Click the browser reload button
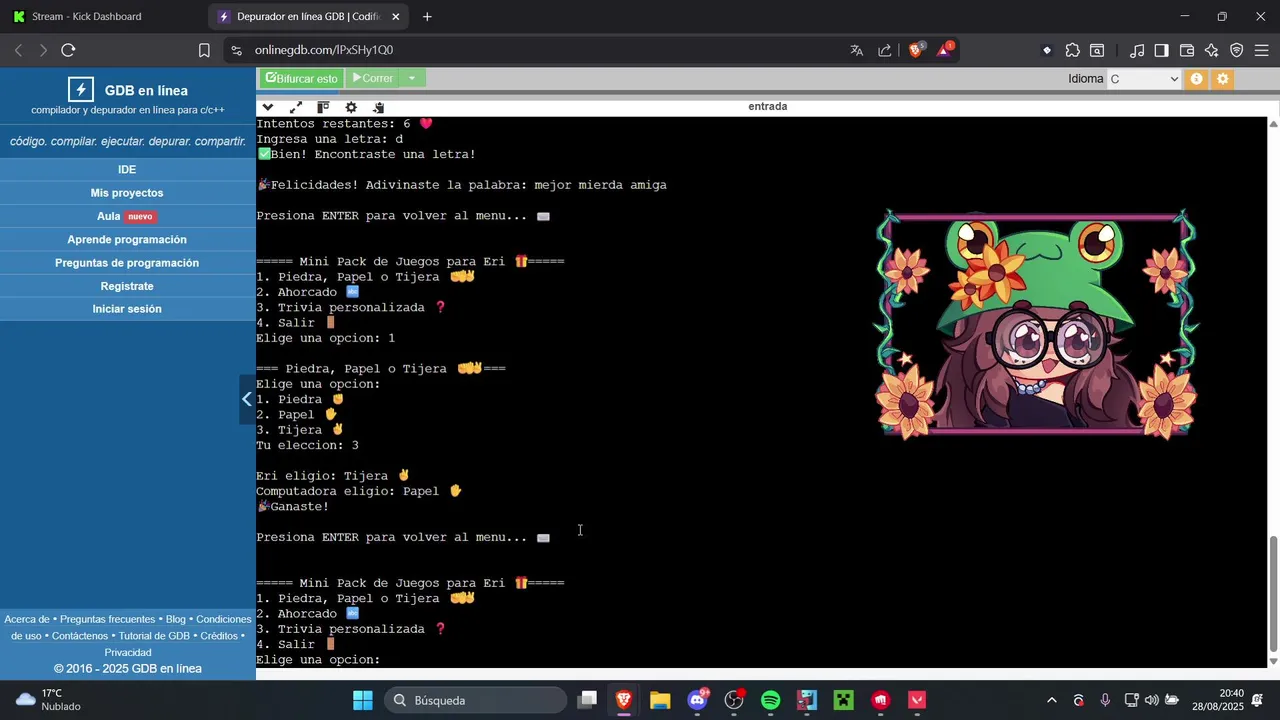This screenshot has height=720, width=1280. 68,50
